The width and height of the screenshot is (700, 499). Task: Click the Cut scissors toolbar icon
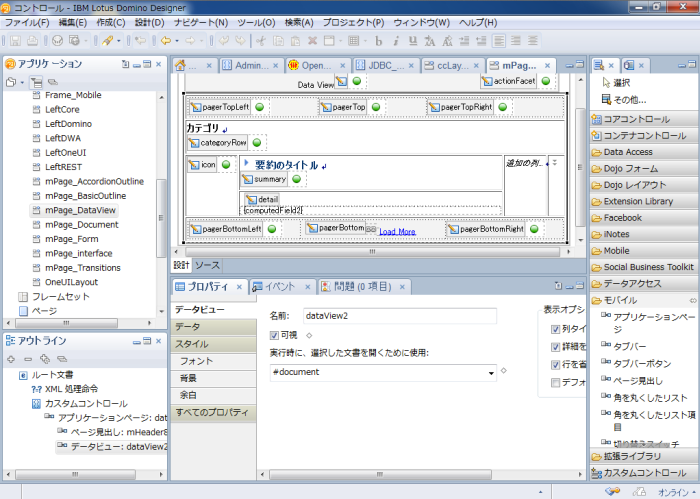[x=261, y=41]
